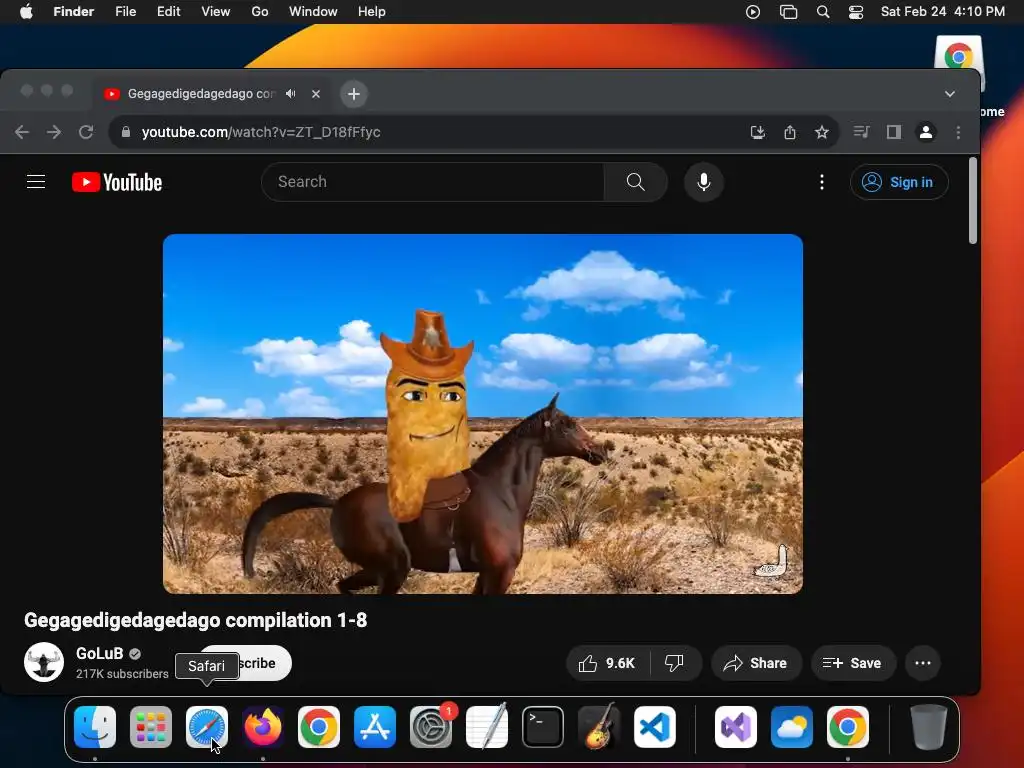This screenshot has width=1024, height=768.
Task: Open Finder from the Dock
Action: [x=95, y=727]
